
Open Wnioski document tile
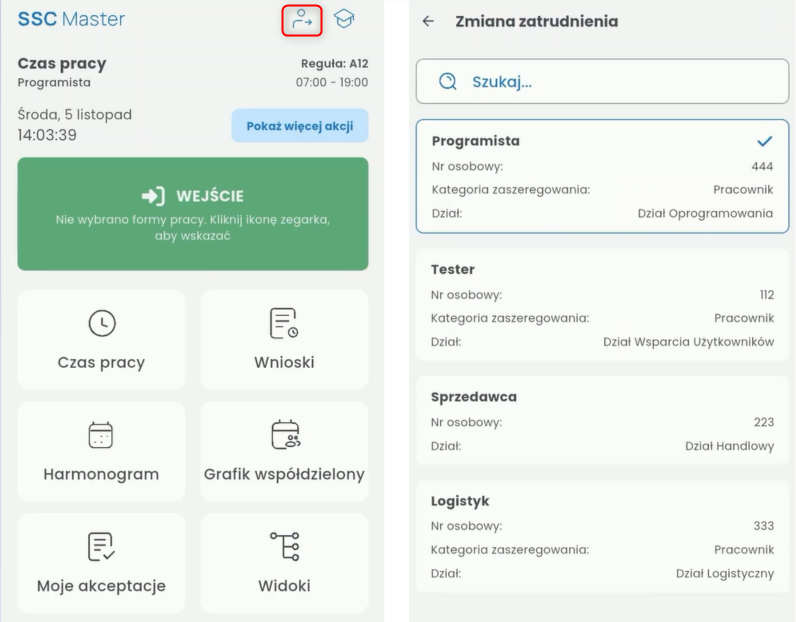[x=284, y=340]
